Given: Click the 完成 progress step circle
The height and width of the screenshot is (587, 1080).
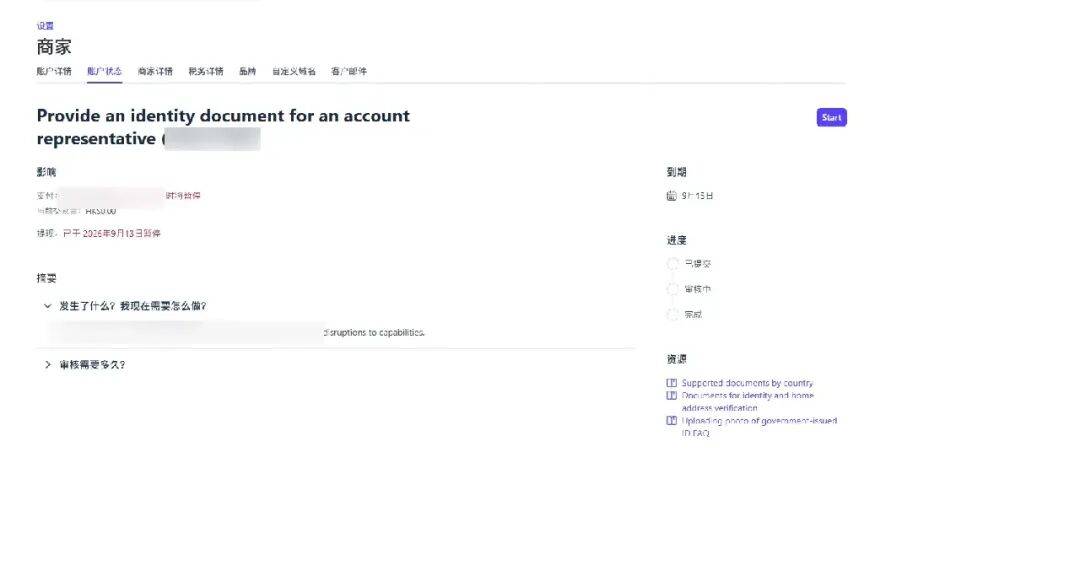Looking at the screenshot, I should coord(672,315).
